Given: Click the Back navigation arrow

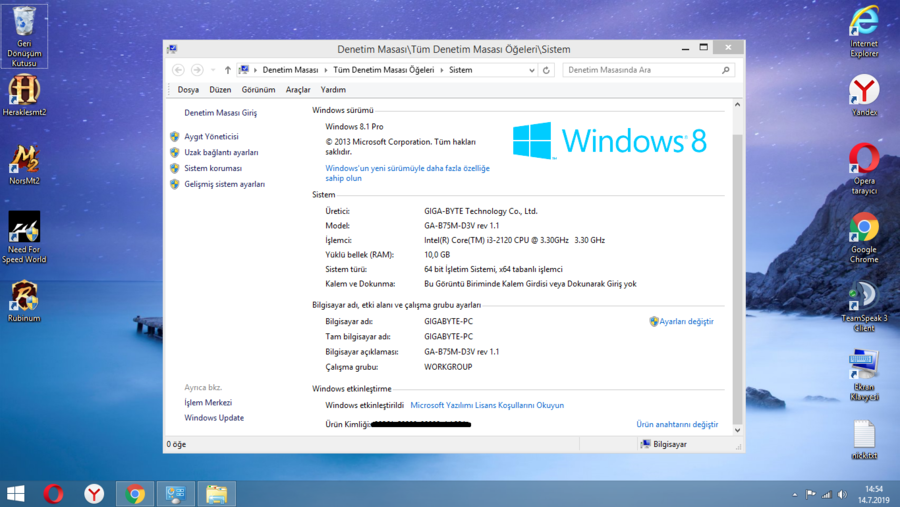Looking at the screenshot, I should point(179,70).
